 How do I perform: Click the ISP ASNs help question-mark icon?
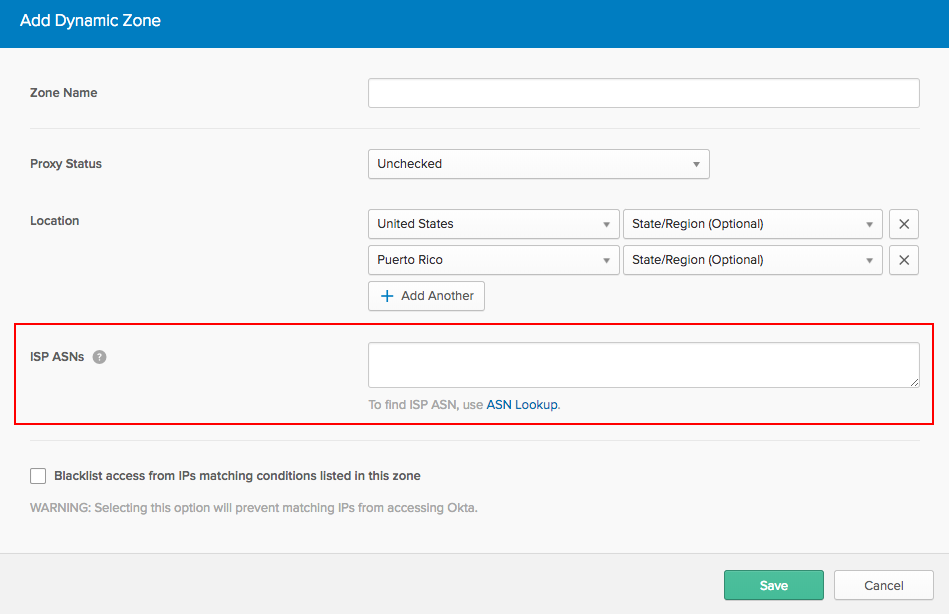tap(99, 357)
